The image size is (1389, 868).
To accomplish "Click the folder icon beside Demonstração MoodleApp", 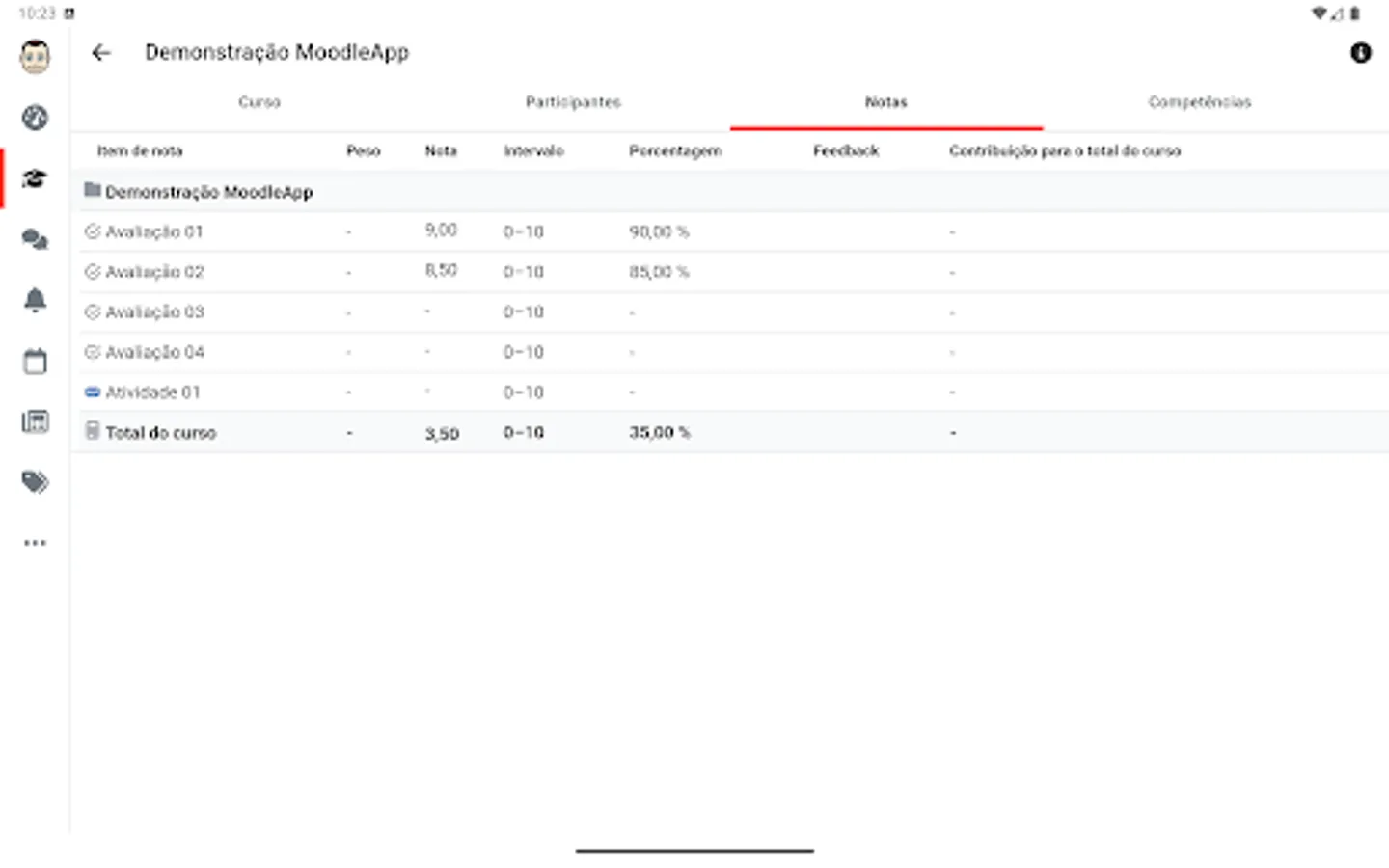I will click(x=93, y=190).
